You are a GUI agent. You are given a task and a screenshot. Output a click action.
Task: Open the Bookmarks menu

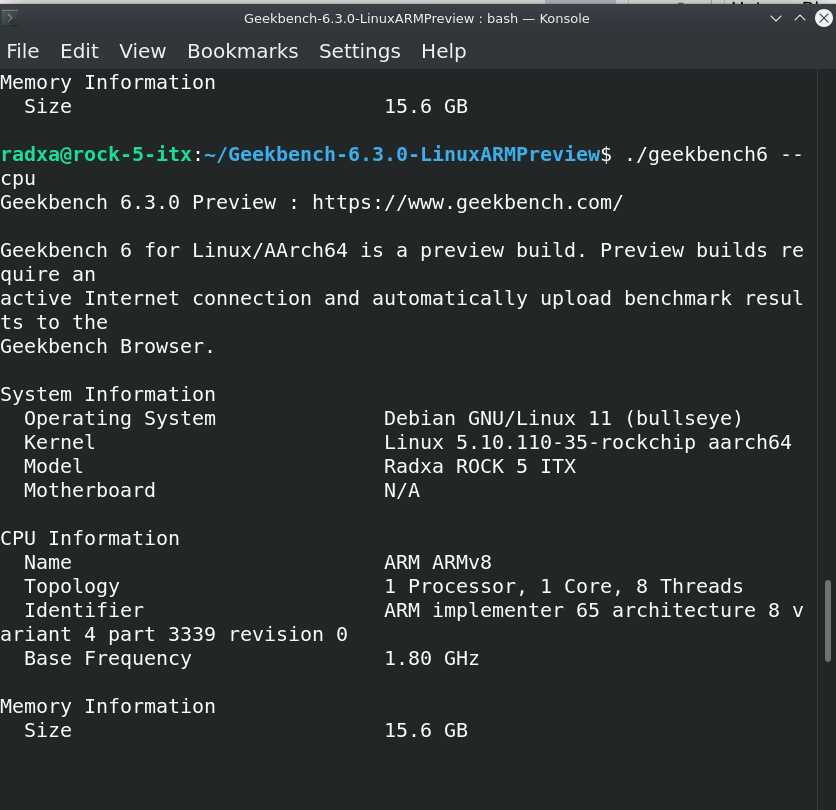(243, 51)
